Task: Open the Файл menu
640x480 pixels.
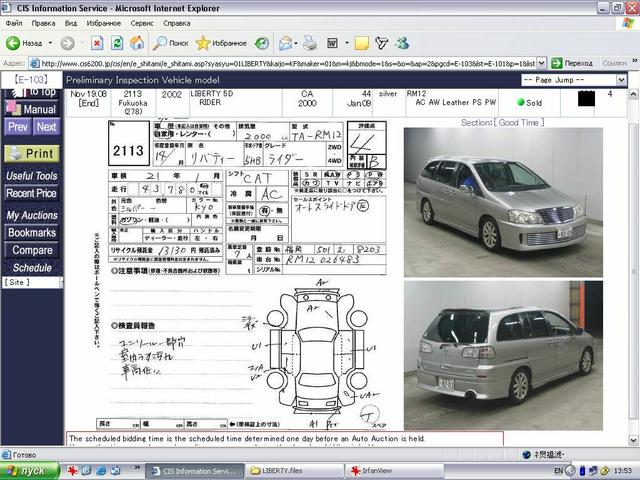Action: tap(14, 23)
